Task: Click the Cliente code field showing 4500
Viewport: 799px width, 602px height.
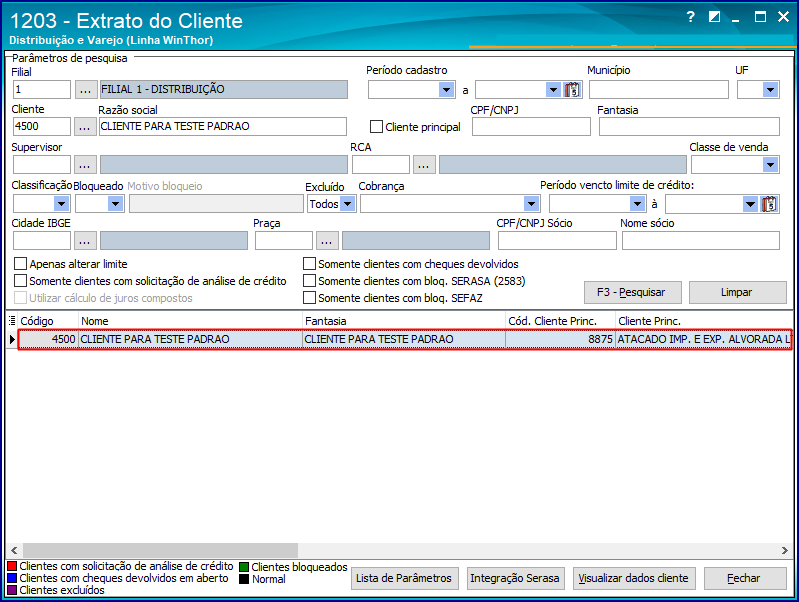Action: [x=42, y=126]
